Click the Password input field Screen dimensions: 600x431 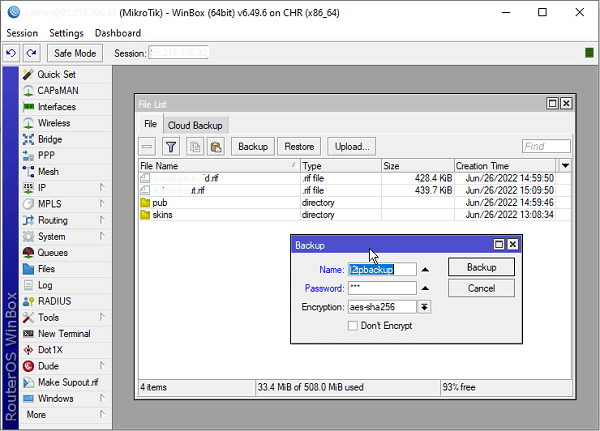[382, 288]
